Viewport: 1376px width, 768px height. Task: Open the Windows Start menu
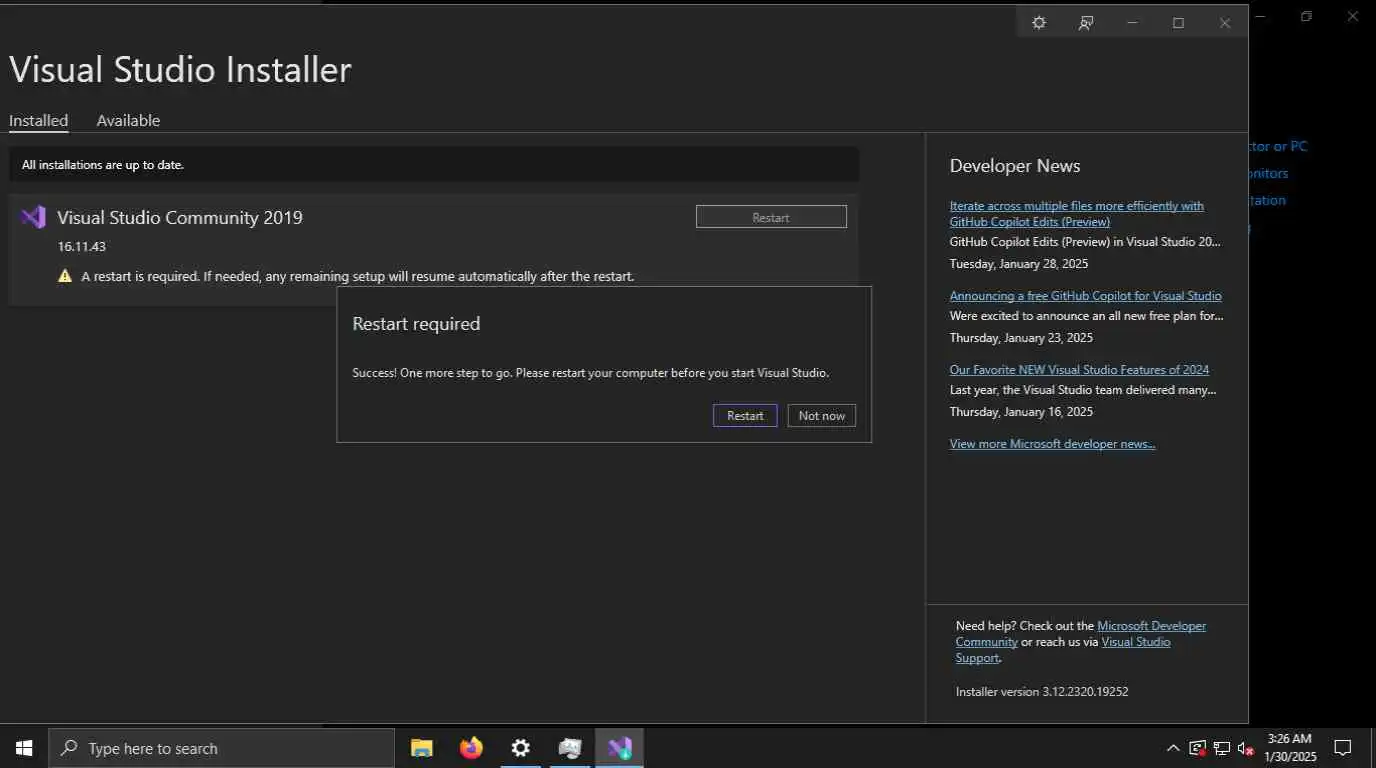coord(24,748)
